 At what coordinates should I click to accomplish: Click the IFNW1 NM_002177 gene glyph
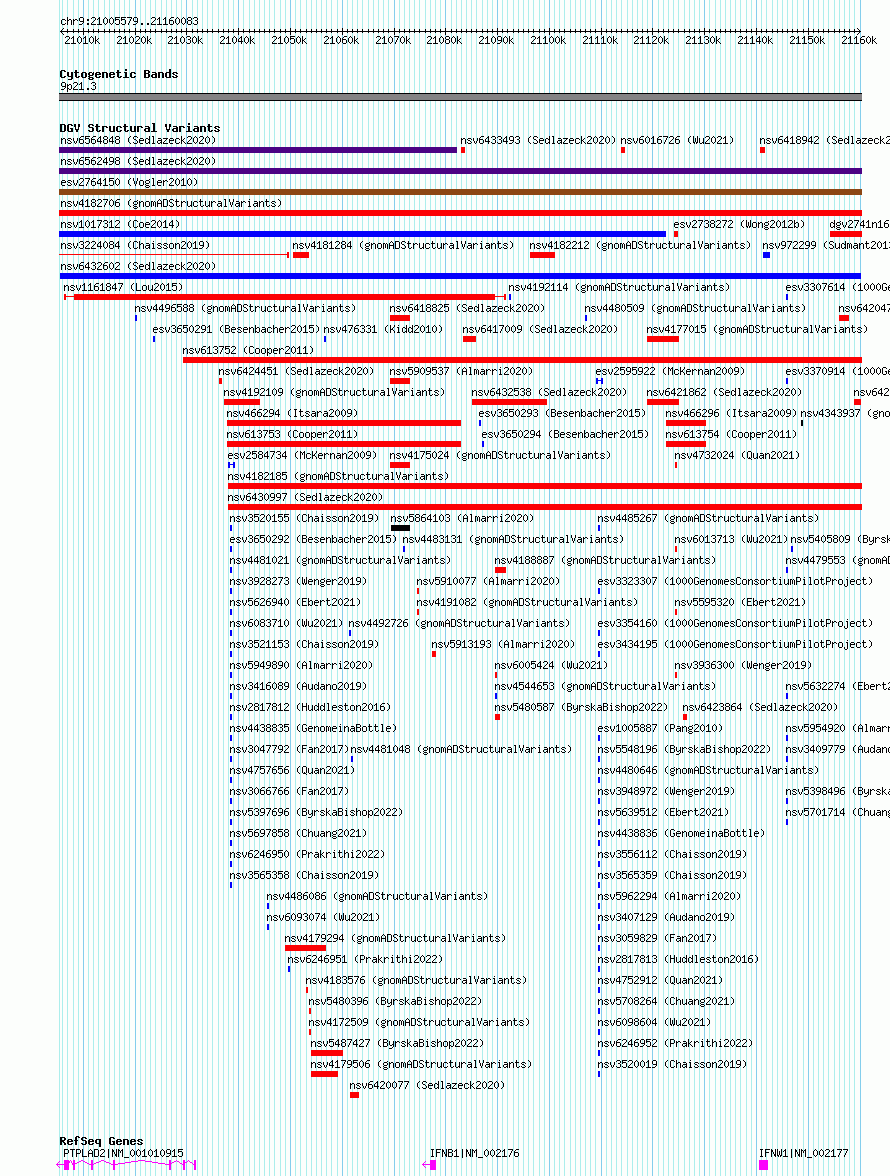coord(763,1165)
